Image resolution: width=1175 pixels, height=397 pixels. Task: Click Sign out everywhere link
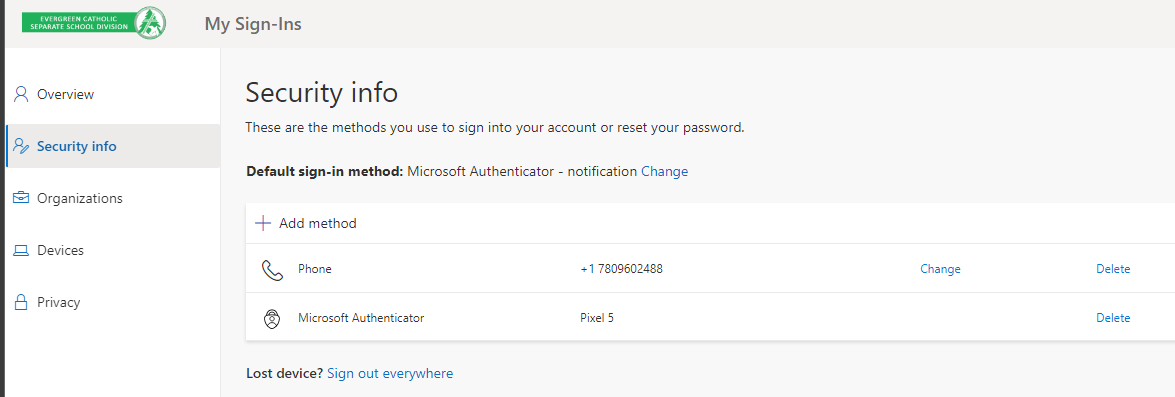[x=390, y=373]
